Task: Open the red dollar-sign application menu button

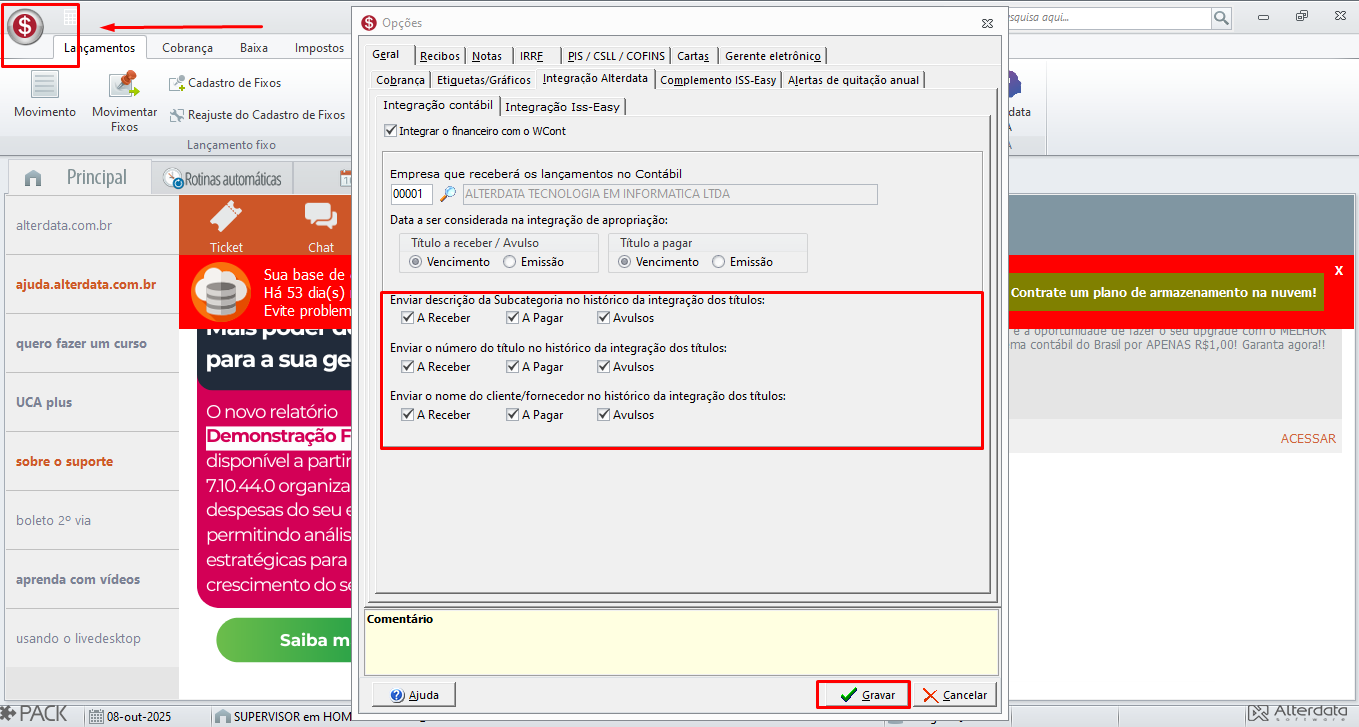Action: 25,25
